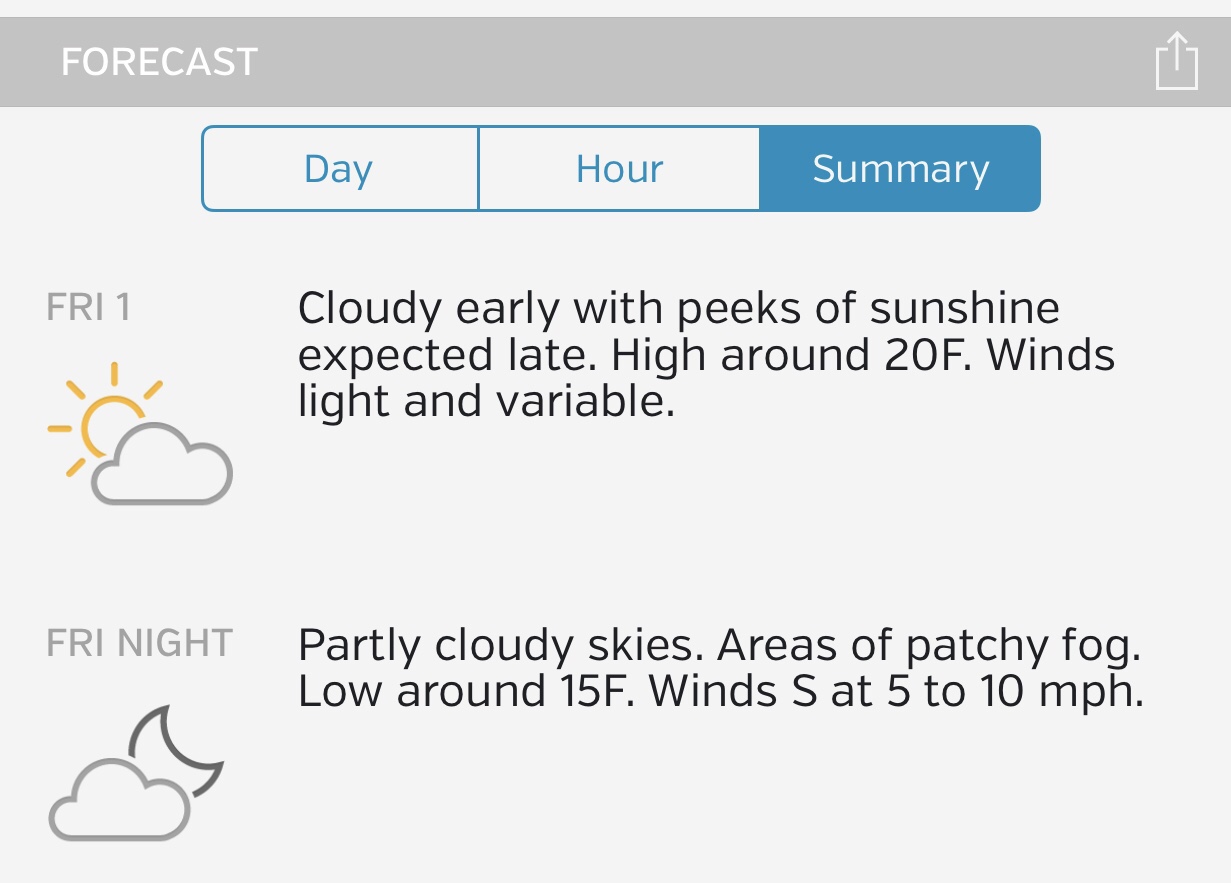Click the FRI 1 day label
The width and height of the screenshot is (1231, 883).
click(89, 307)
